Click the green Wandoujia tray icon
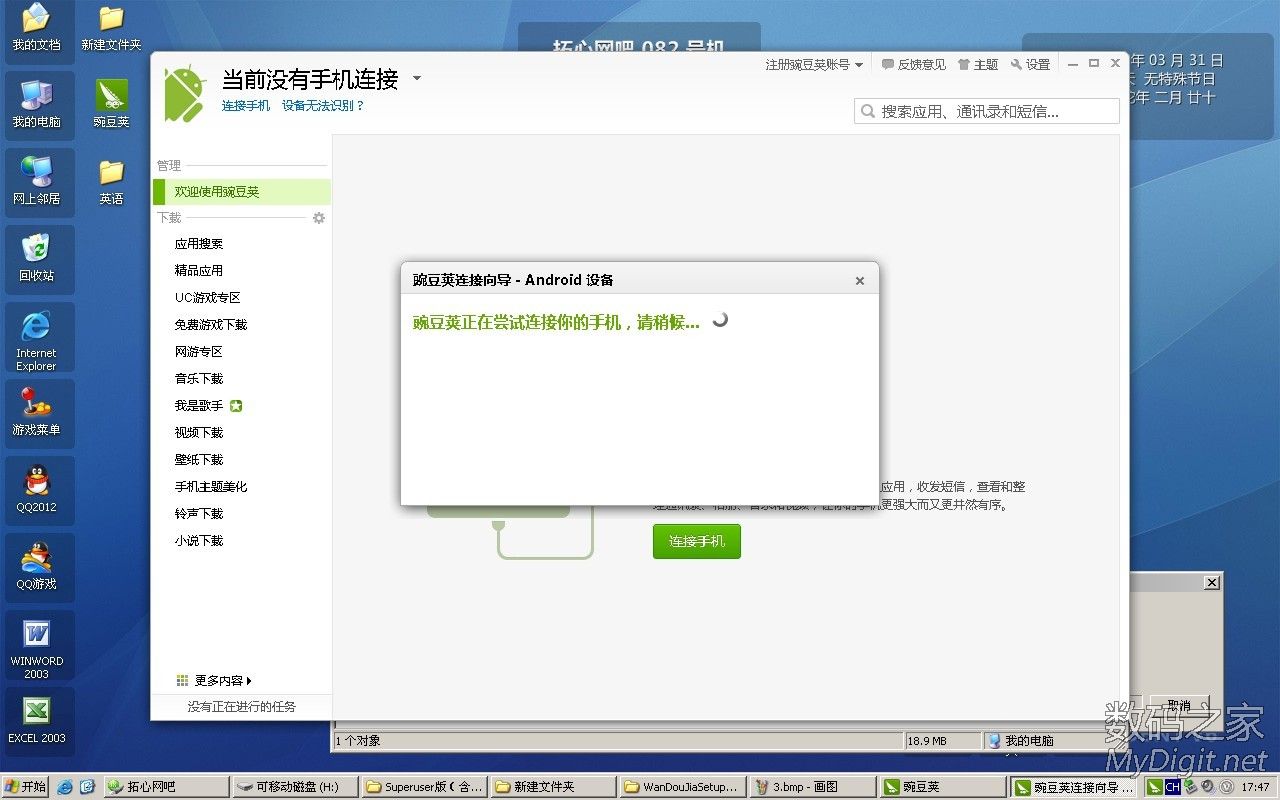 (x=1154, y=787)
